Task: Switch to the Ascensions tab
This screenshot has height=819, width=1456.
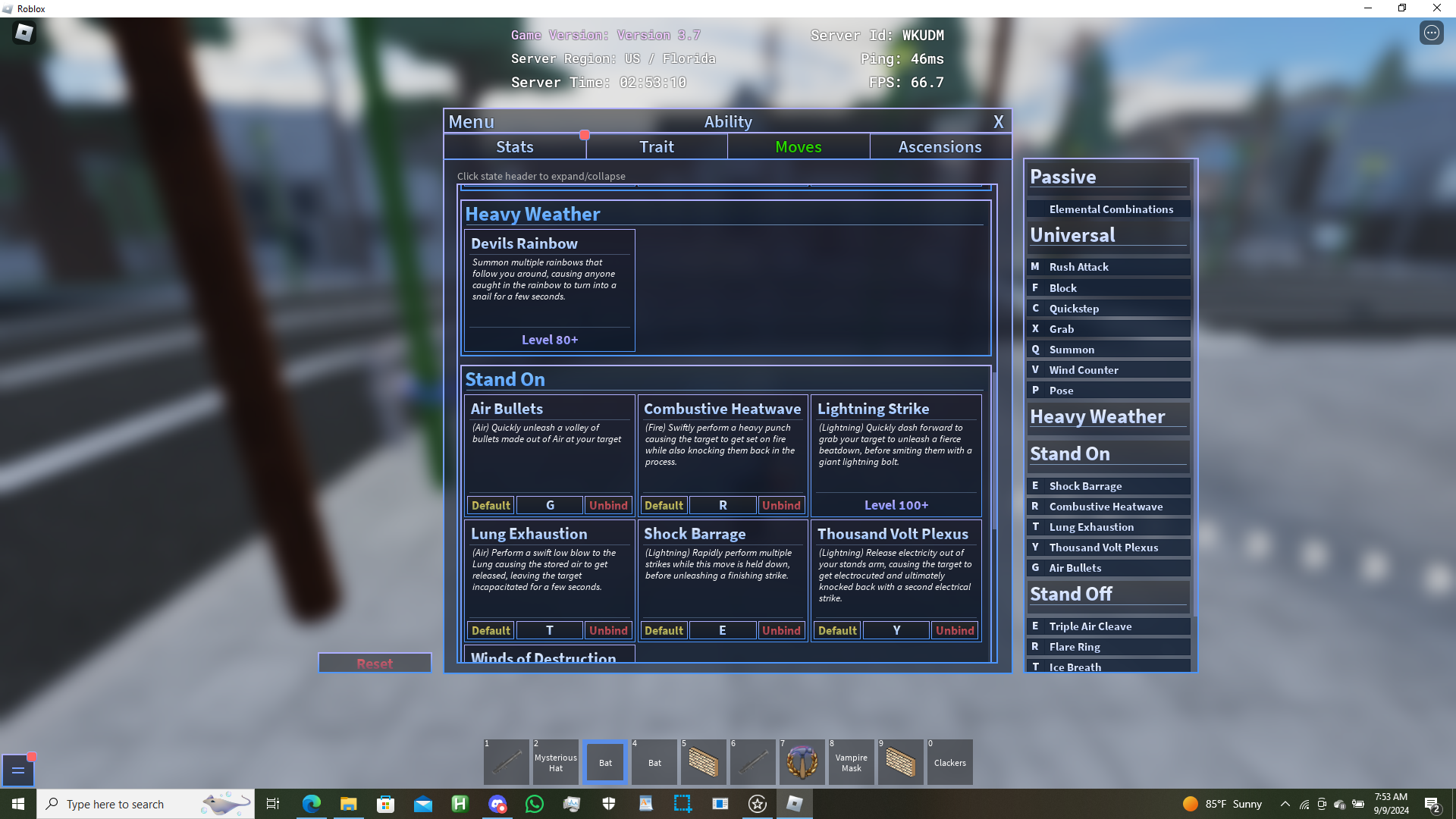Action: point(940,147)
